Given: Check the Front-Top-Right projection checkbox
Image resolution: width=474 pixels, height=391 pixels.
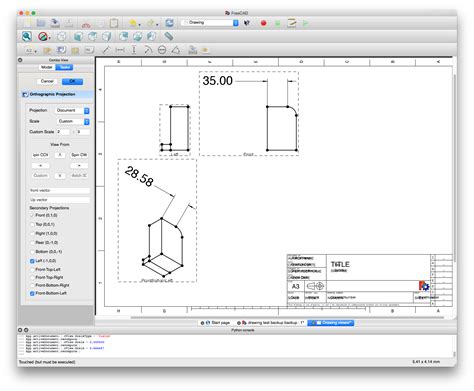Looking at the screenshot, I should (x=32, y=277).
